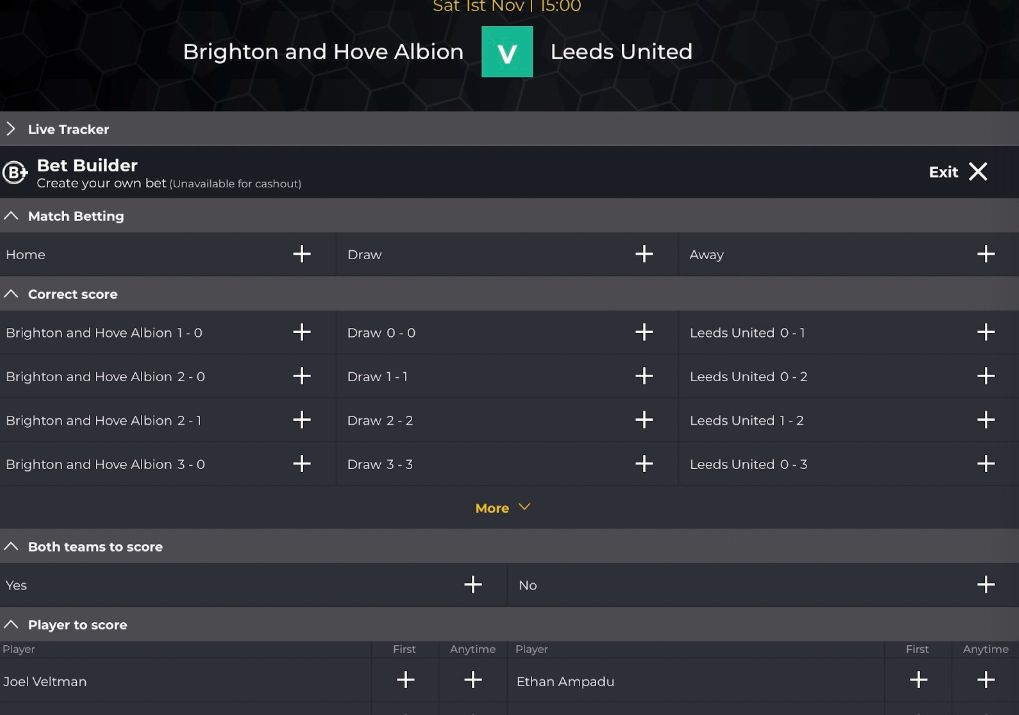The height and width of the screenshot is (715, 1019).
Task: Collapse the Both teams to score section
Action: tap(11, 547)
